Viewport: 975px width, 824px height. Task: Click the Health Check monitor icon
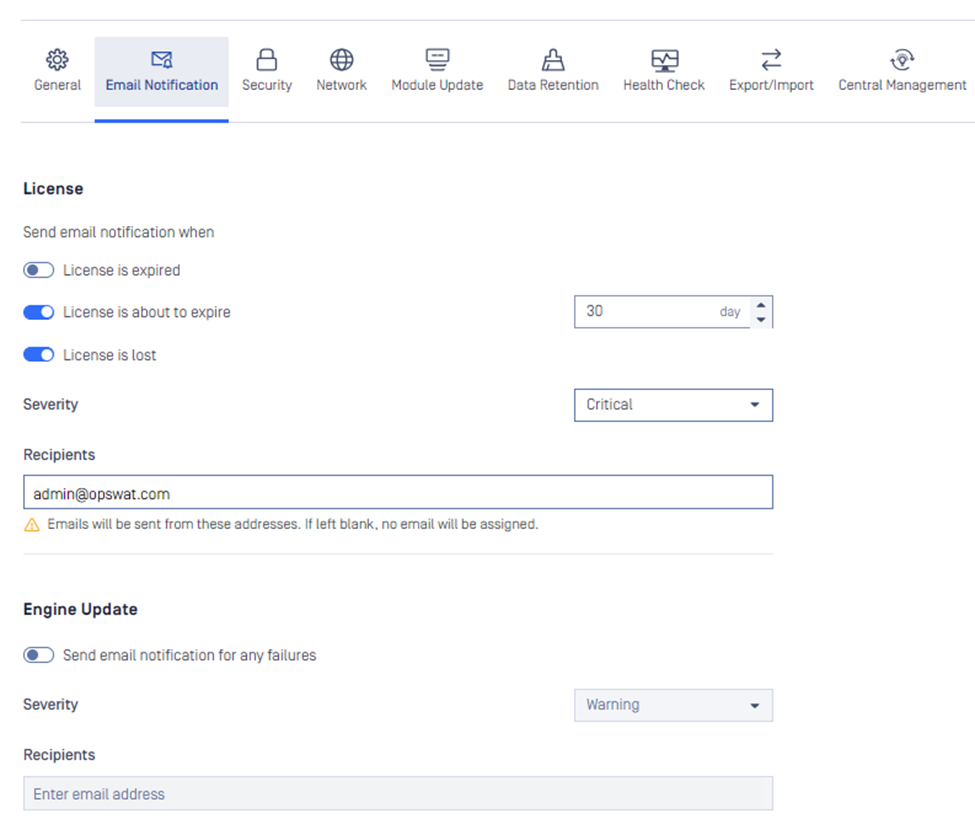pyautogui.click(x=664, y=59)
